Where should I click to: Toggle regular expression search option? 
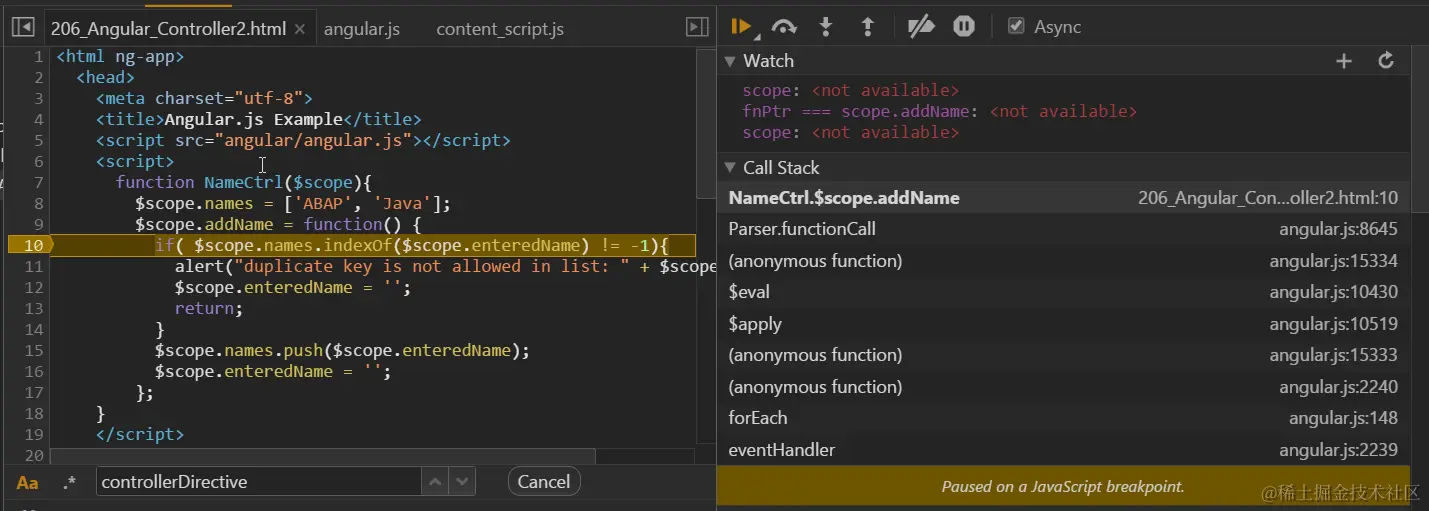point(69,482)
